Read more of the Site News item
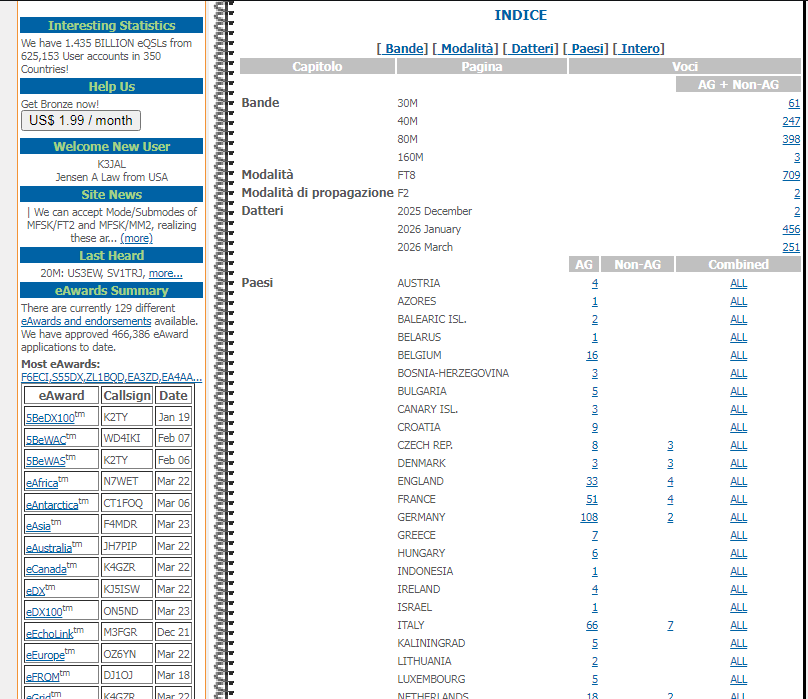Screen dimensions: 808x699 pos(136,238)
